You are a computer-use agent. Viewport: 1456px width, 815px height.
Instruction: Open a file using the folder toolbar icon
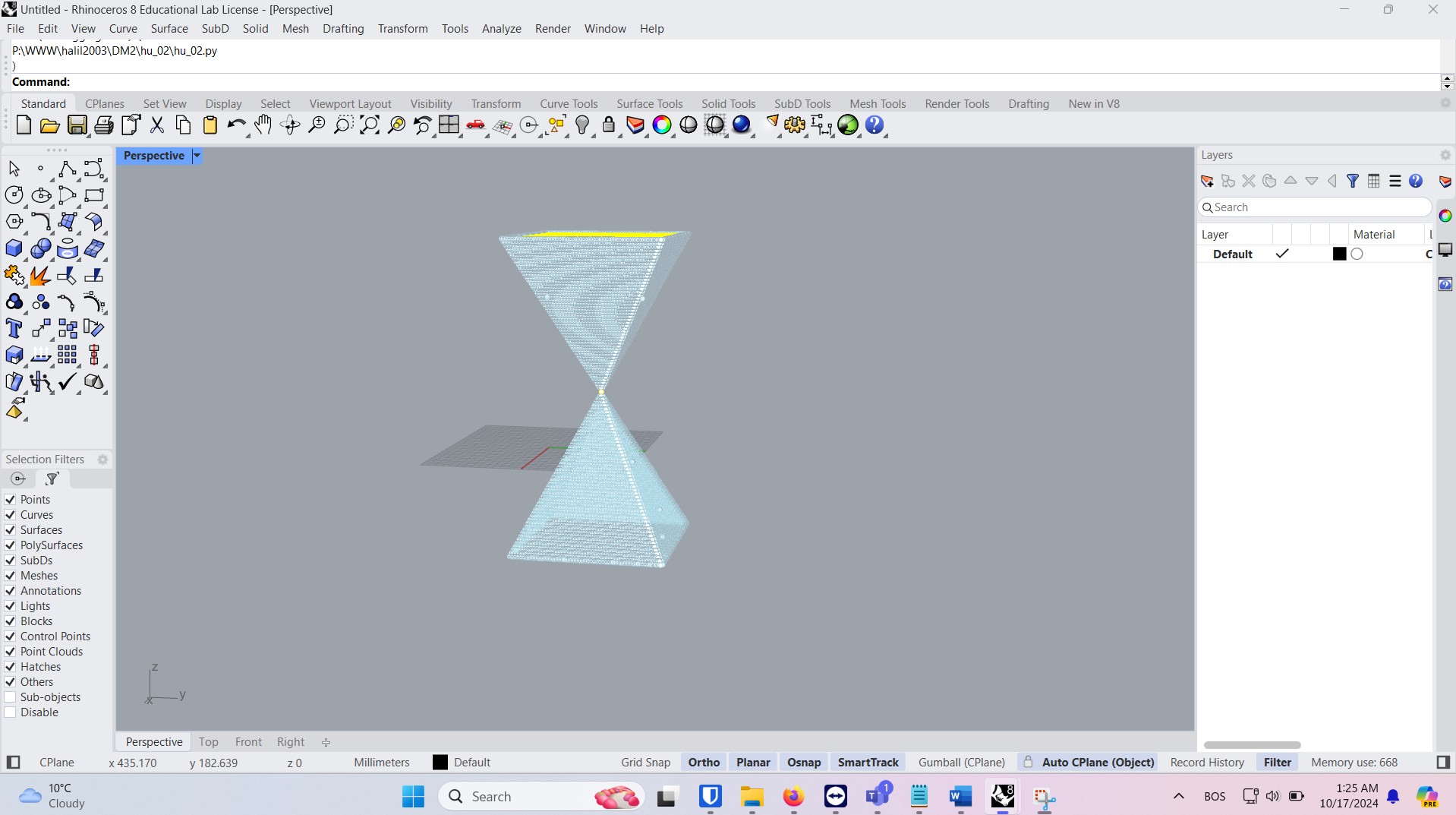tap(49, 125)
